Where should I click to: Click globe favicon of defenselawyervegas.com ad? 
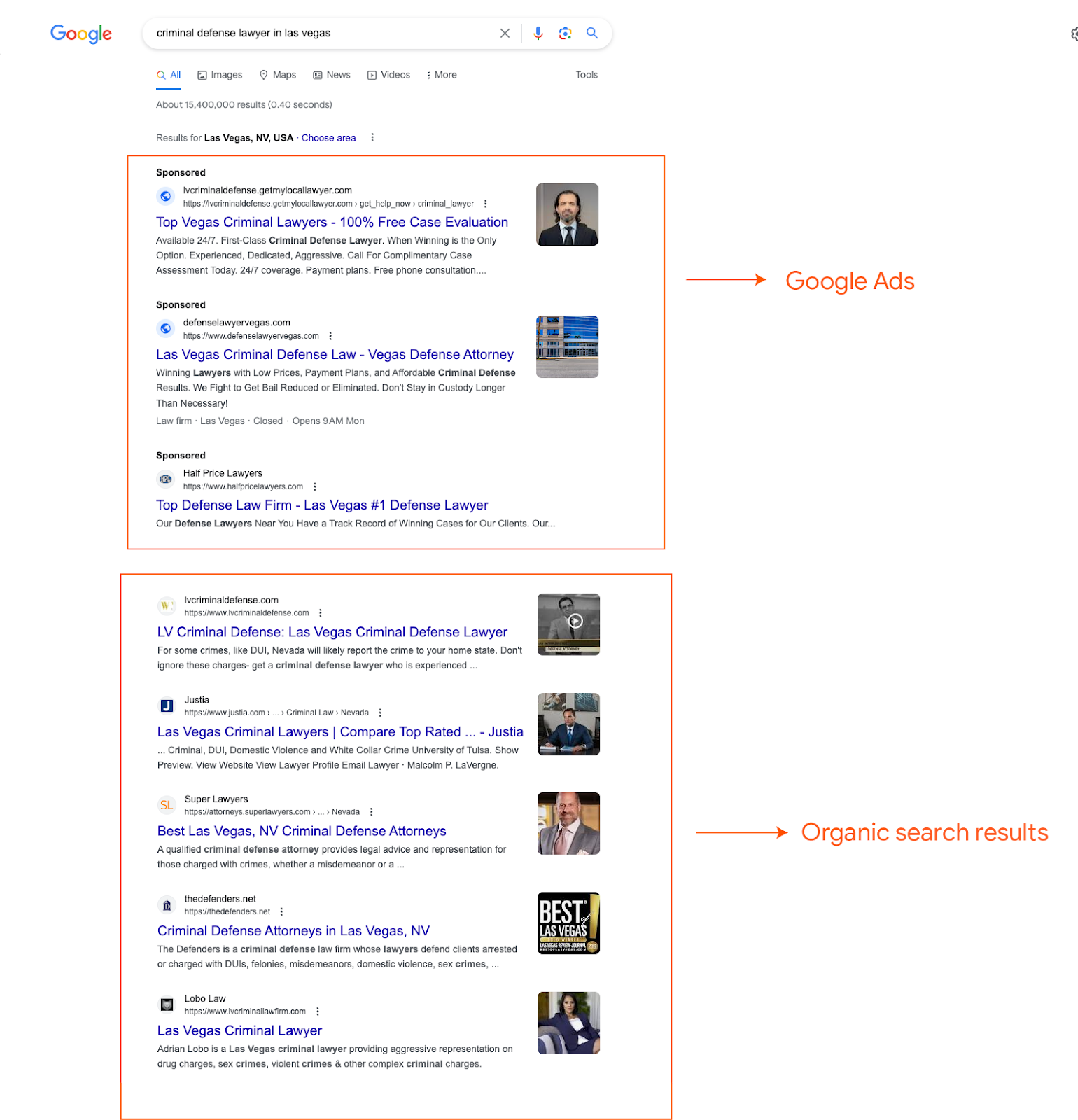coord(166,328)
